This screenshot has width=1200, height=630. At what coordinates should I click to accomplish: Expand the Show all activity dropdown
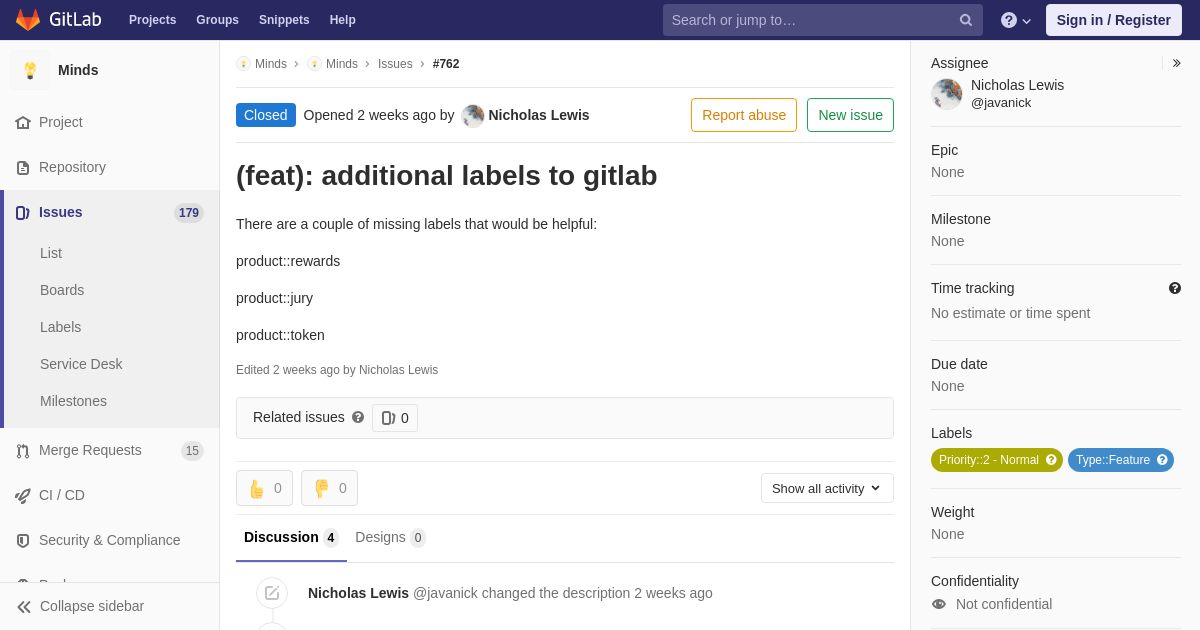(827, 488)
